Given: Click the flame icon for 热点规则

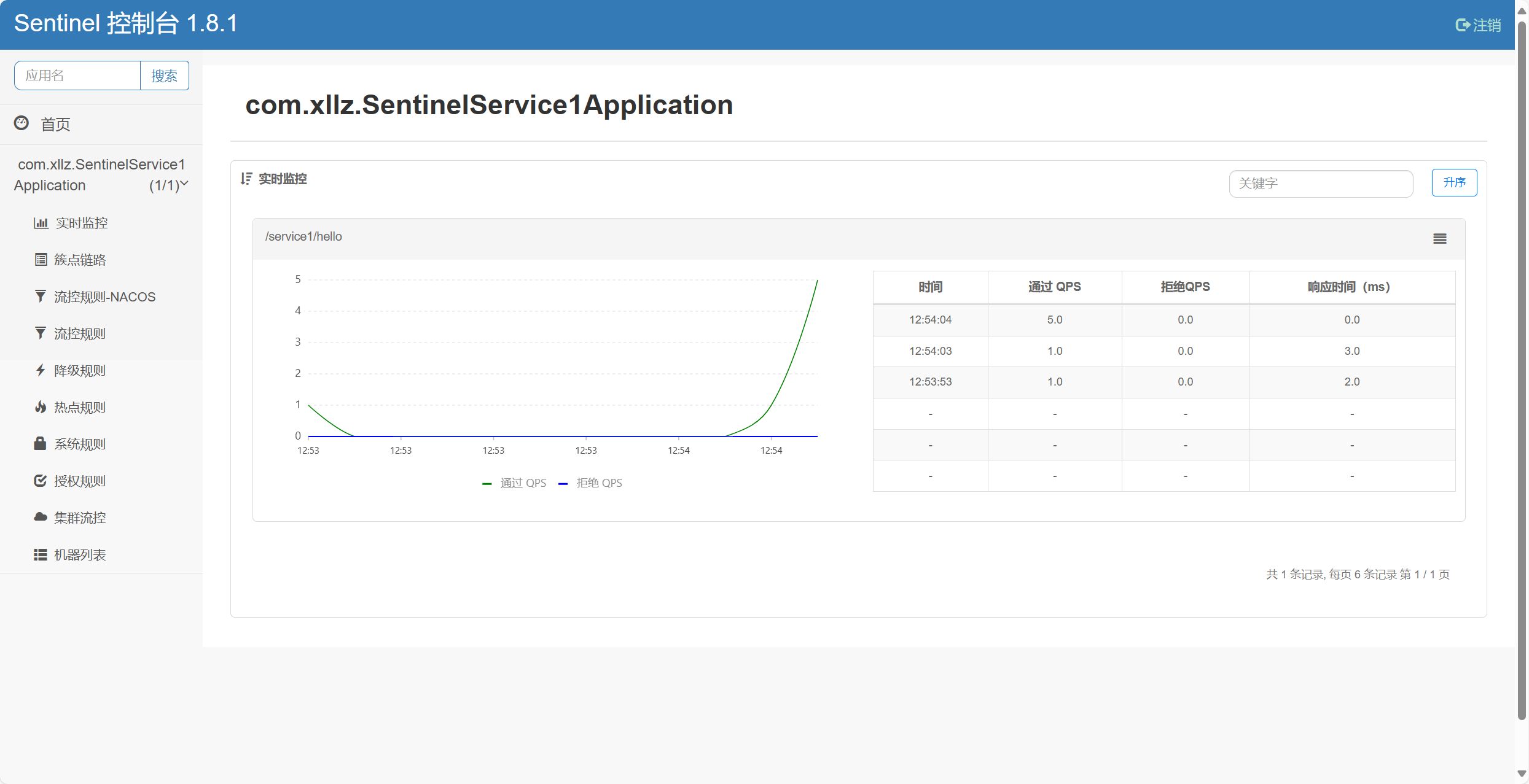Looking at the screenshot, I should pos(41,407).
